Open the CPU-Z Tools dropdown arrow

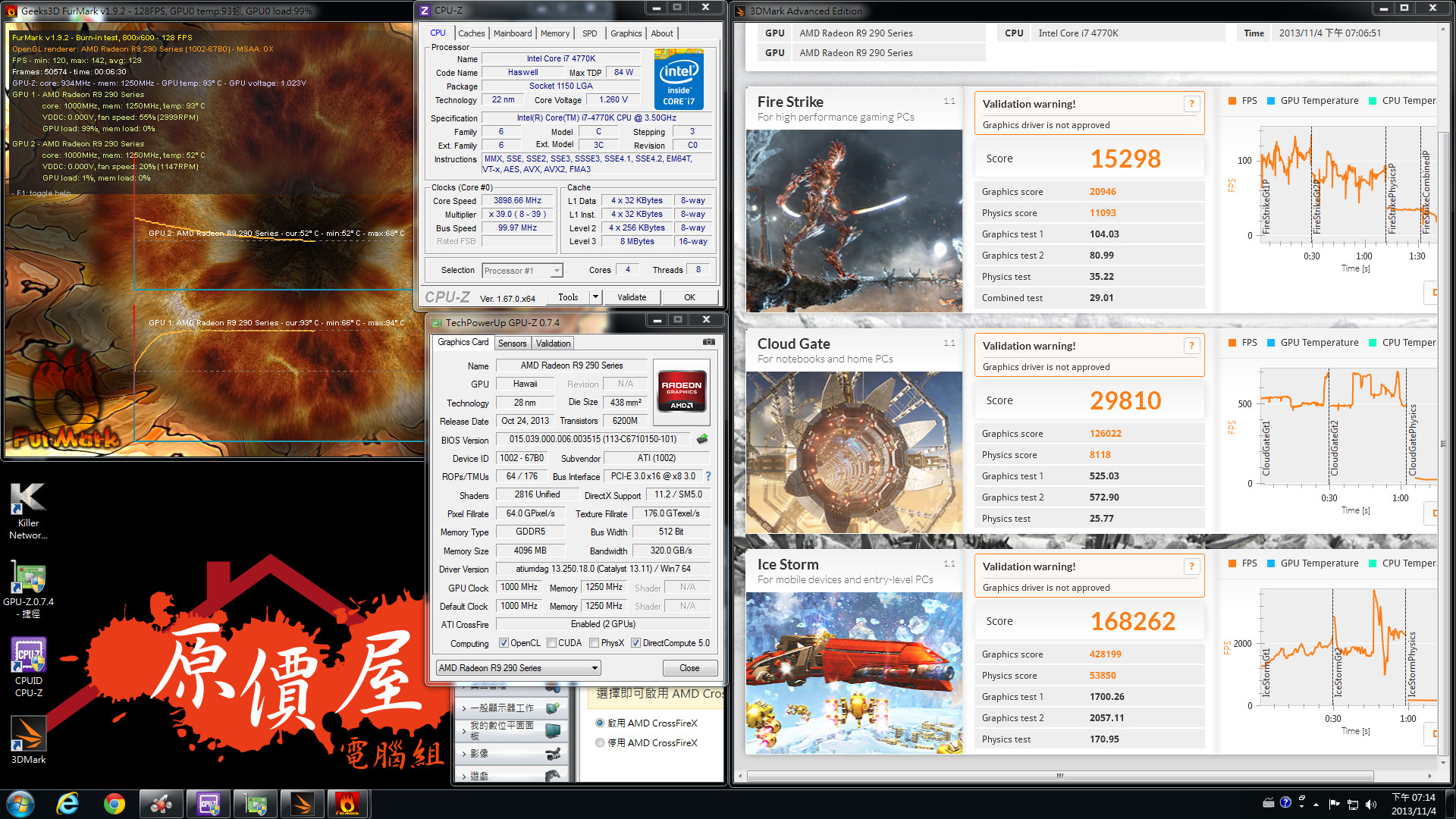coord(596,297)
